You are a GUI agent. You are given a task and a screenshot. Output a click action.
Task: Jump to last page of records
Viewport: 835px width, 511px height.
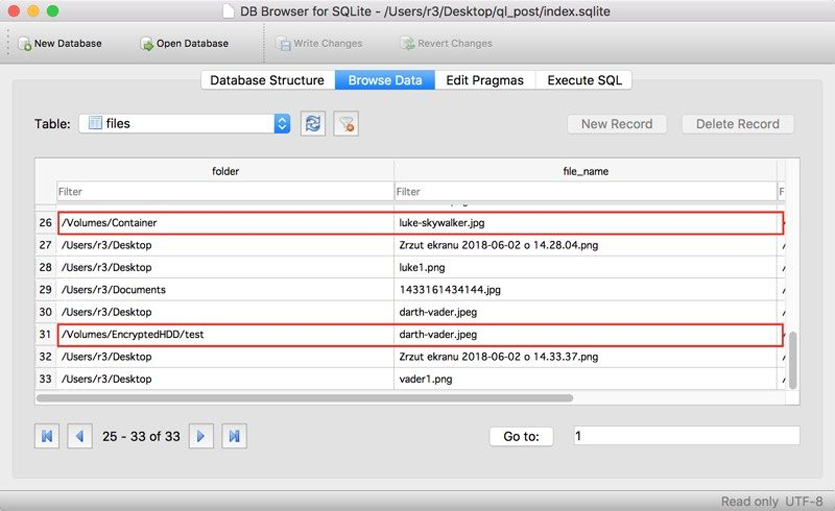pos(234,436)
